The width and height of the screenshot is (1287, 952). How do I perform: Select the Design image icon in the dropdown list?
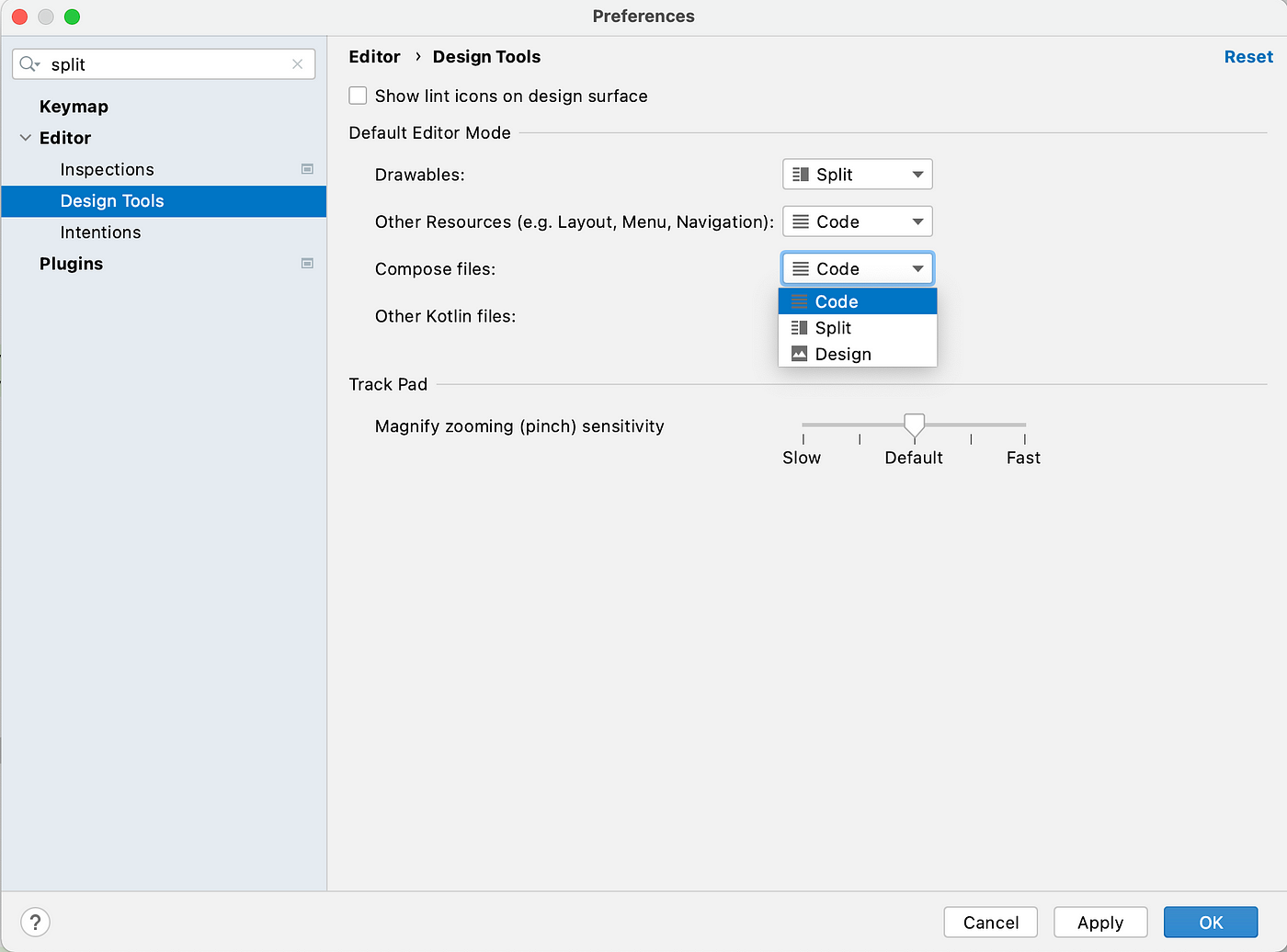(799, 354)
